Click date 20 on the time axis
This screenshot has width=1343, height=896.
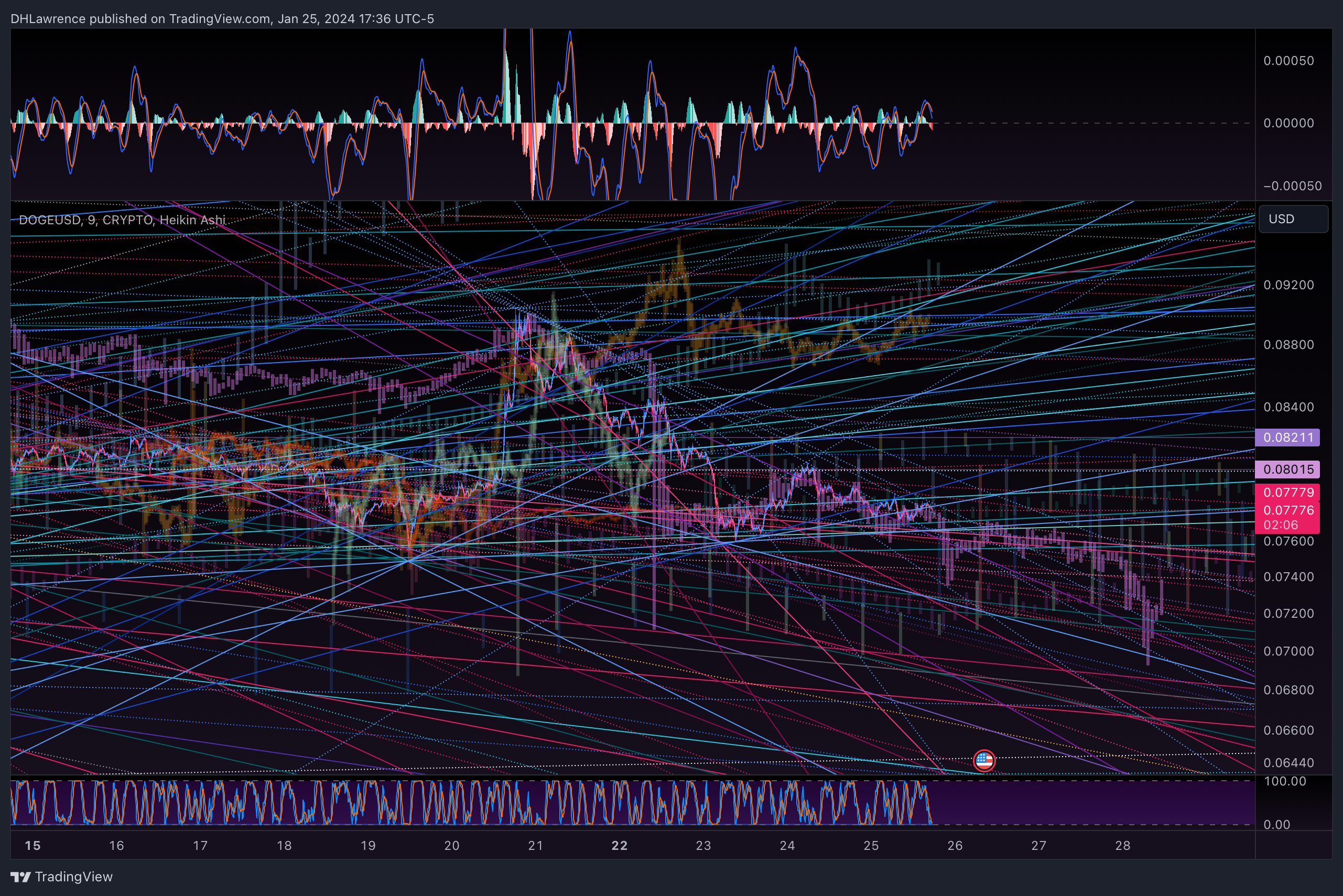pos(452,846)
